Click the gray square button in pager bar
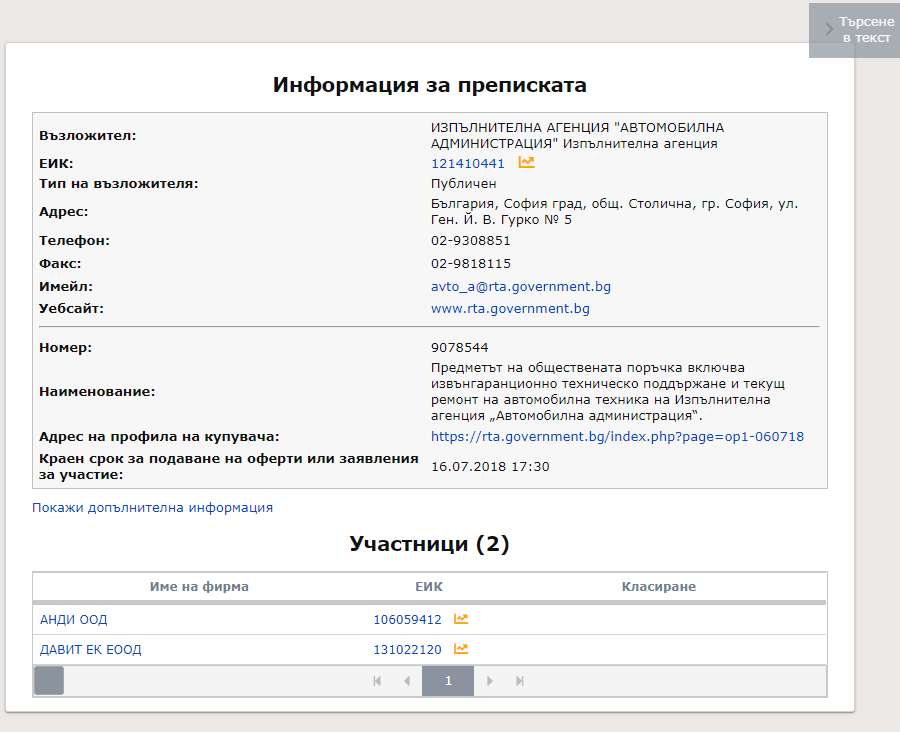The height and width of the screenshot is (732, 900). click(x=49, y=681)
